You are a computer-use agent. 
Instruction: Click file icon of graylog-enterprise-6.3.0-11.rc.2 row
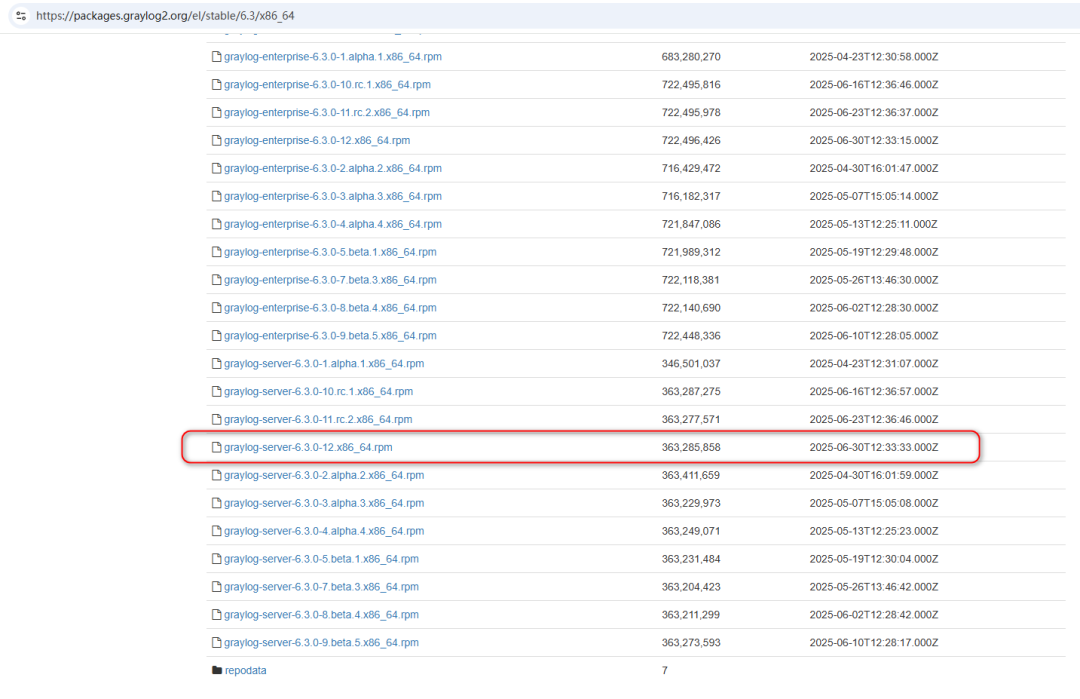216,112
